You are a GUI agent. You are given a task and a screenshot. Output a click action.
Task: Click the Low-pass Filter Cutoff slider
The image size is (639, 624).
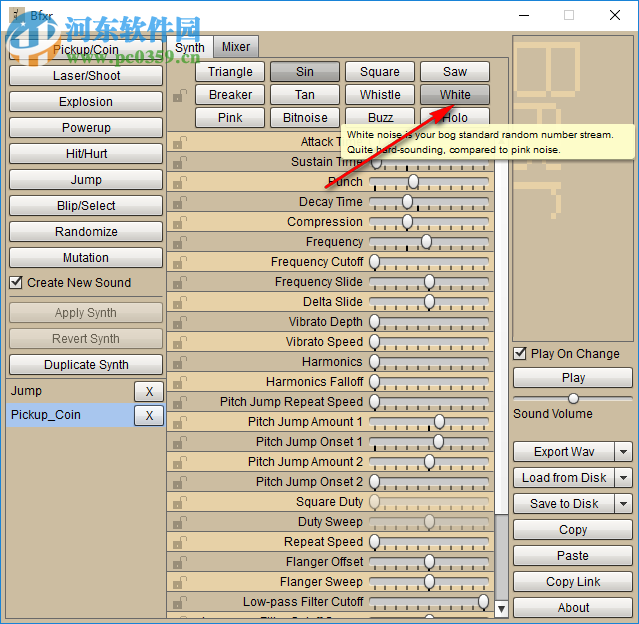coord(429,602)
